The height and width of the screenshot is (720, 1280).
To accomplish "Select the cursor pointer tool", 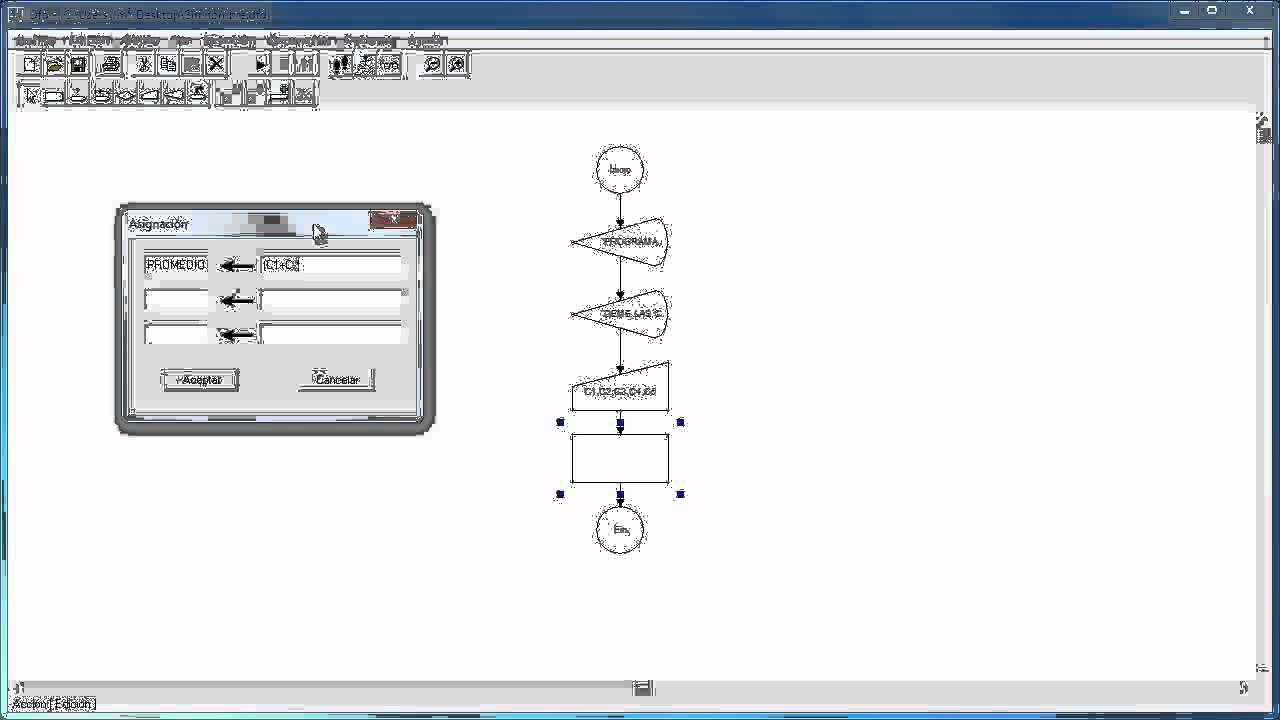I will 30,95.
